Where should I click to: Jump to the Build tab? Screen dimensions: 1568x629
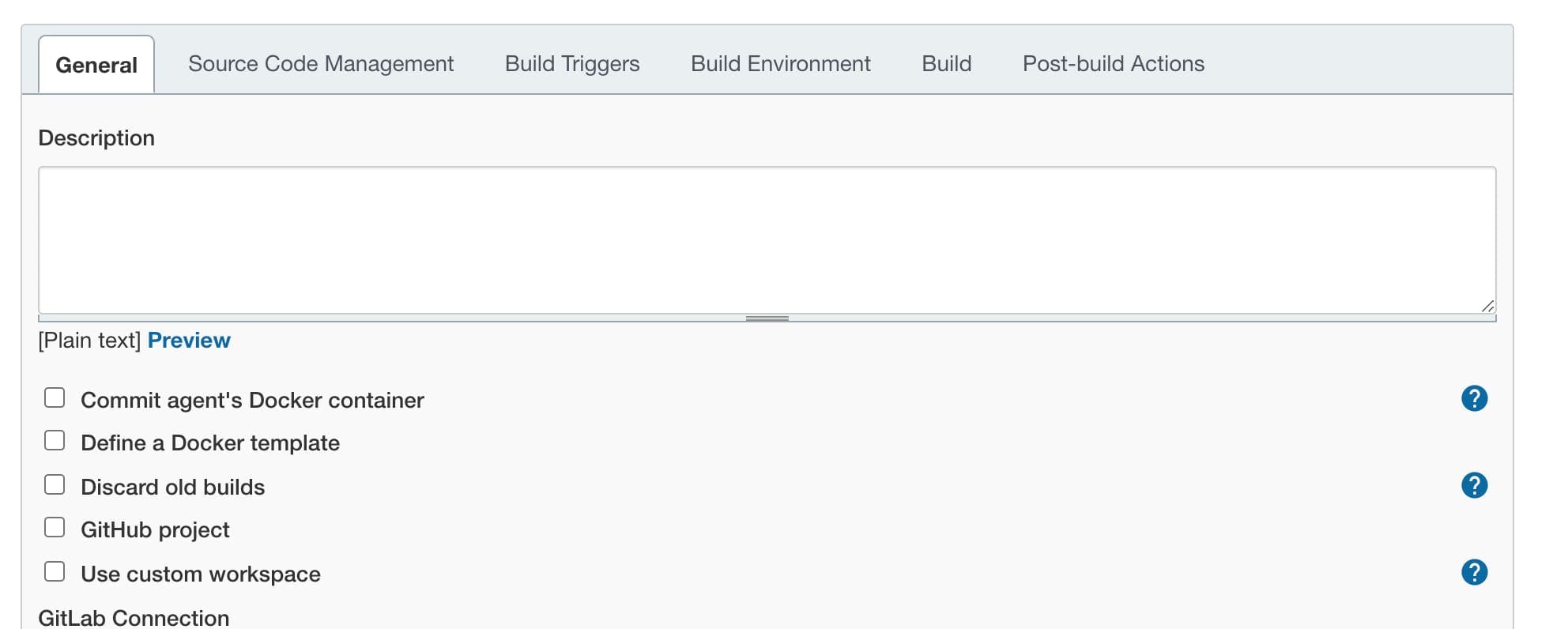pos(947,64)
